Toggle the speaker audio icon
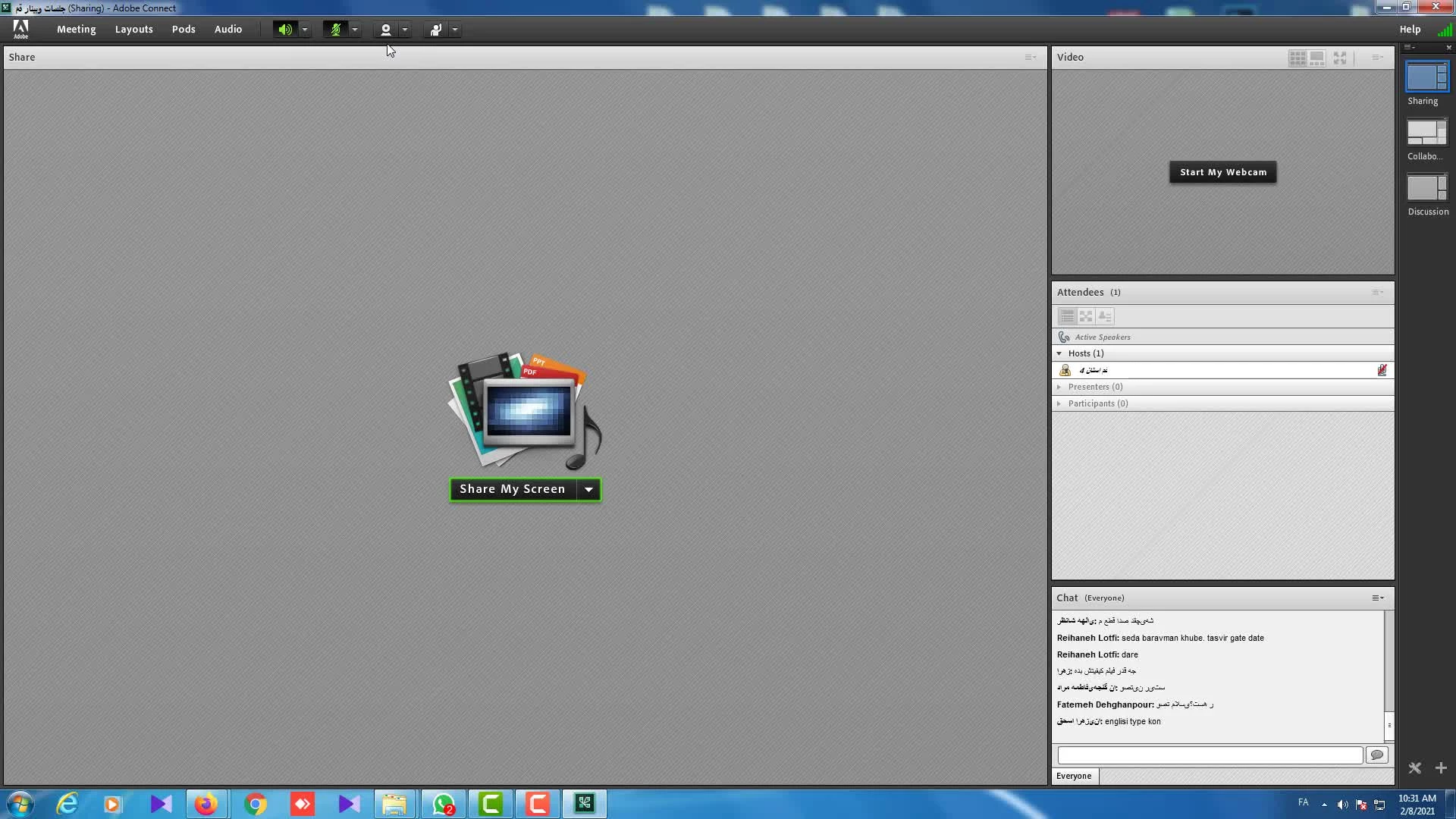 284,30
